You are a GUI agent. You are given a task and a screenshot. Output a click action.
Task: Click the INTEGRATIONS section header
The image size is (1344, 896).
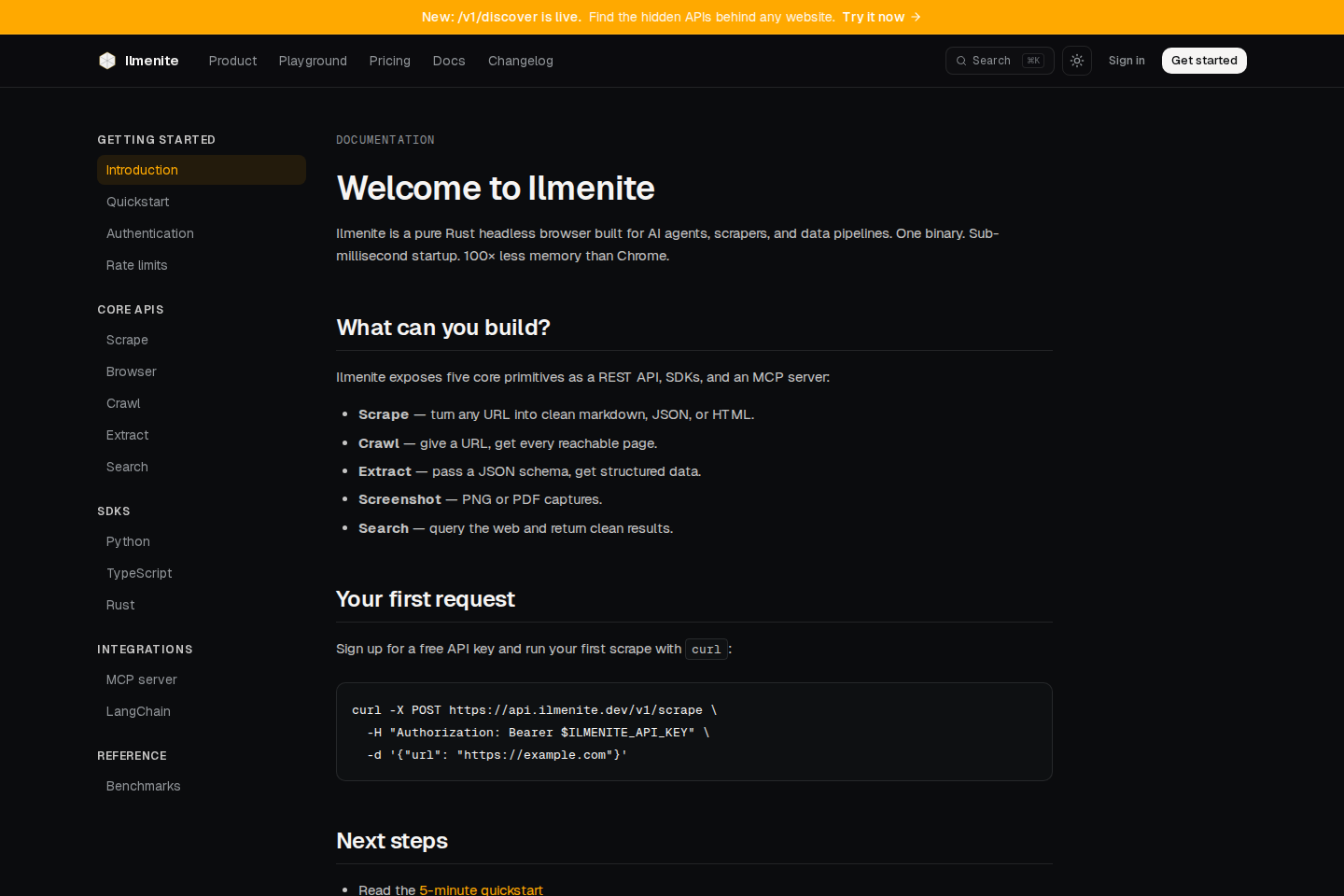coord(145,650)
